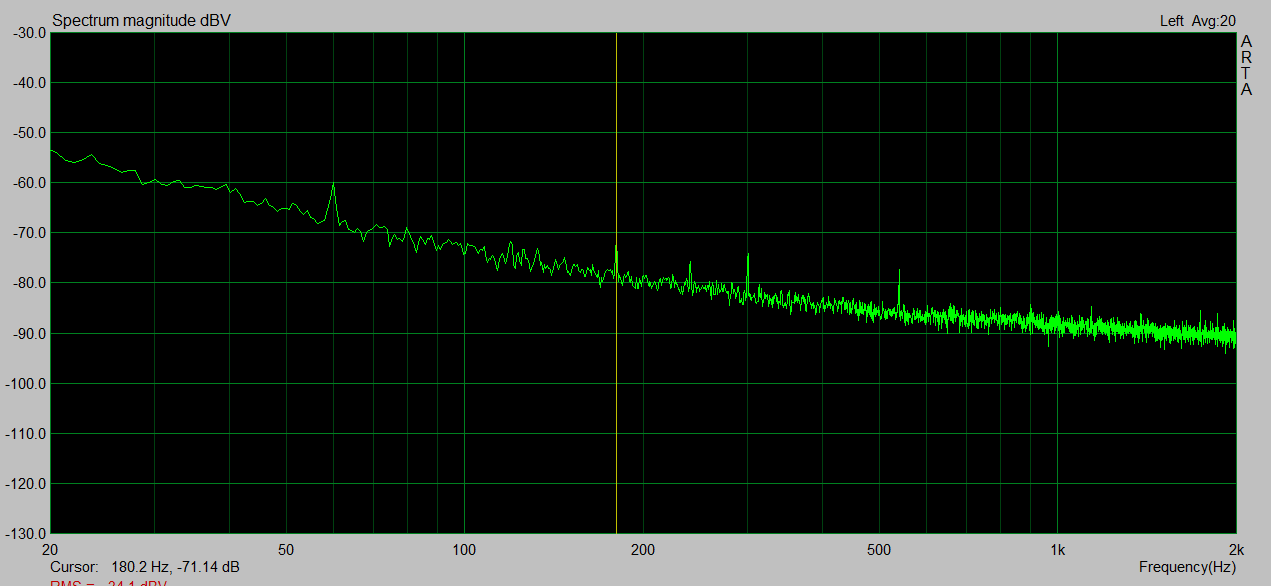Click the -70.0 level label on the Y axis
1271x586 pixels.
click(x=28, y=232)
